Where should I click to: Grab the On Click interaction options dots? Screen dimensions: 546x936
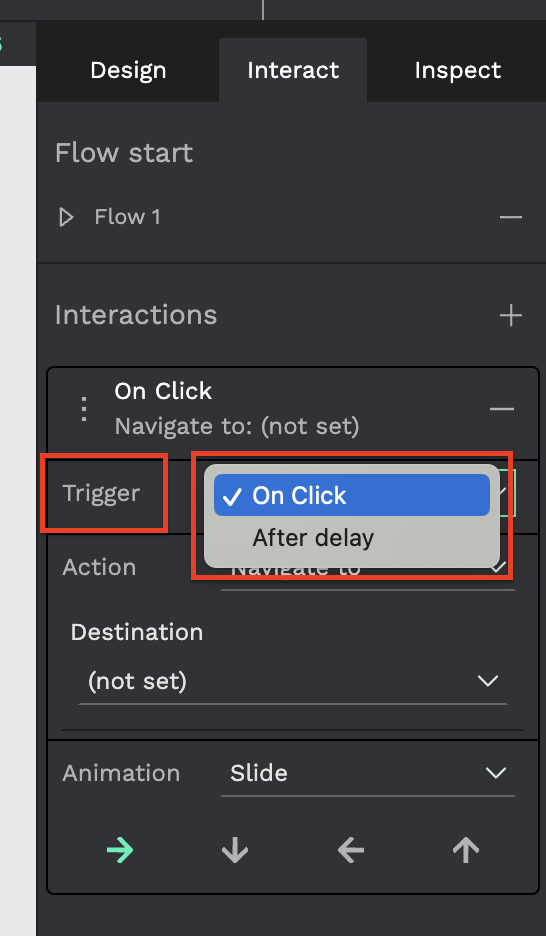[84, 409]
